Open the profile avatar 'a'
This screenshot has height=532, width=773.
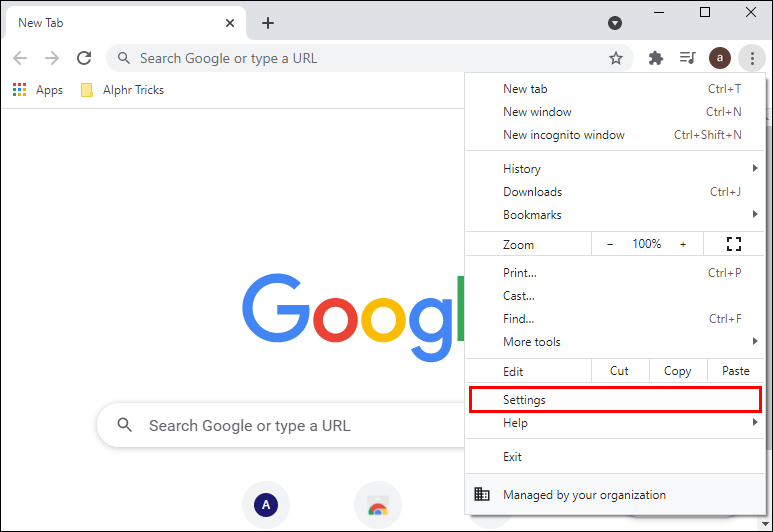pyautogui.click(x=720, y=58)
